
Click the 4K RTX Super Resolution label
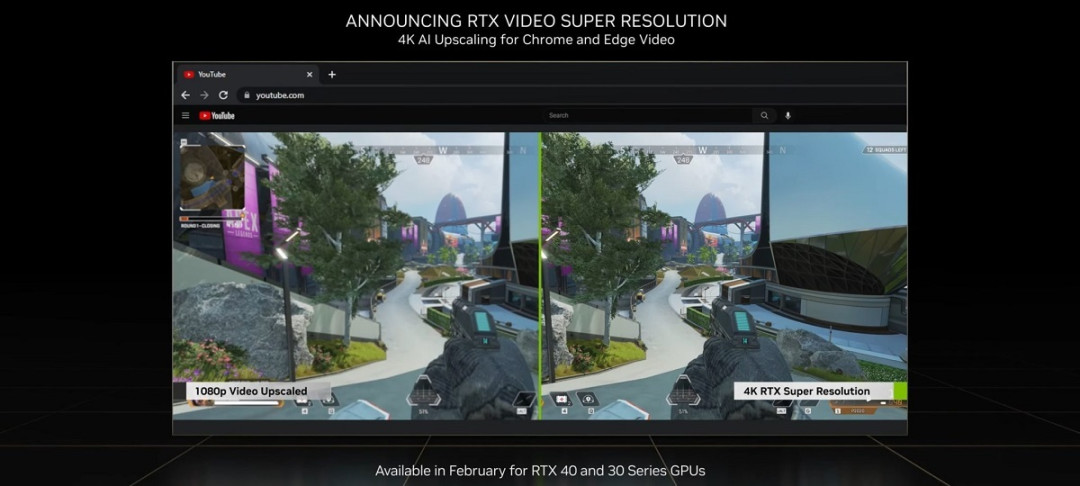[x=806, y=391]
